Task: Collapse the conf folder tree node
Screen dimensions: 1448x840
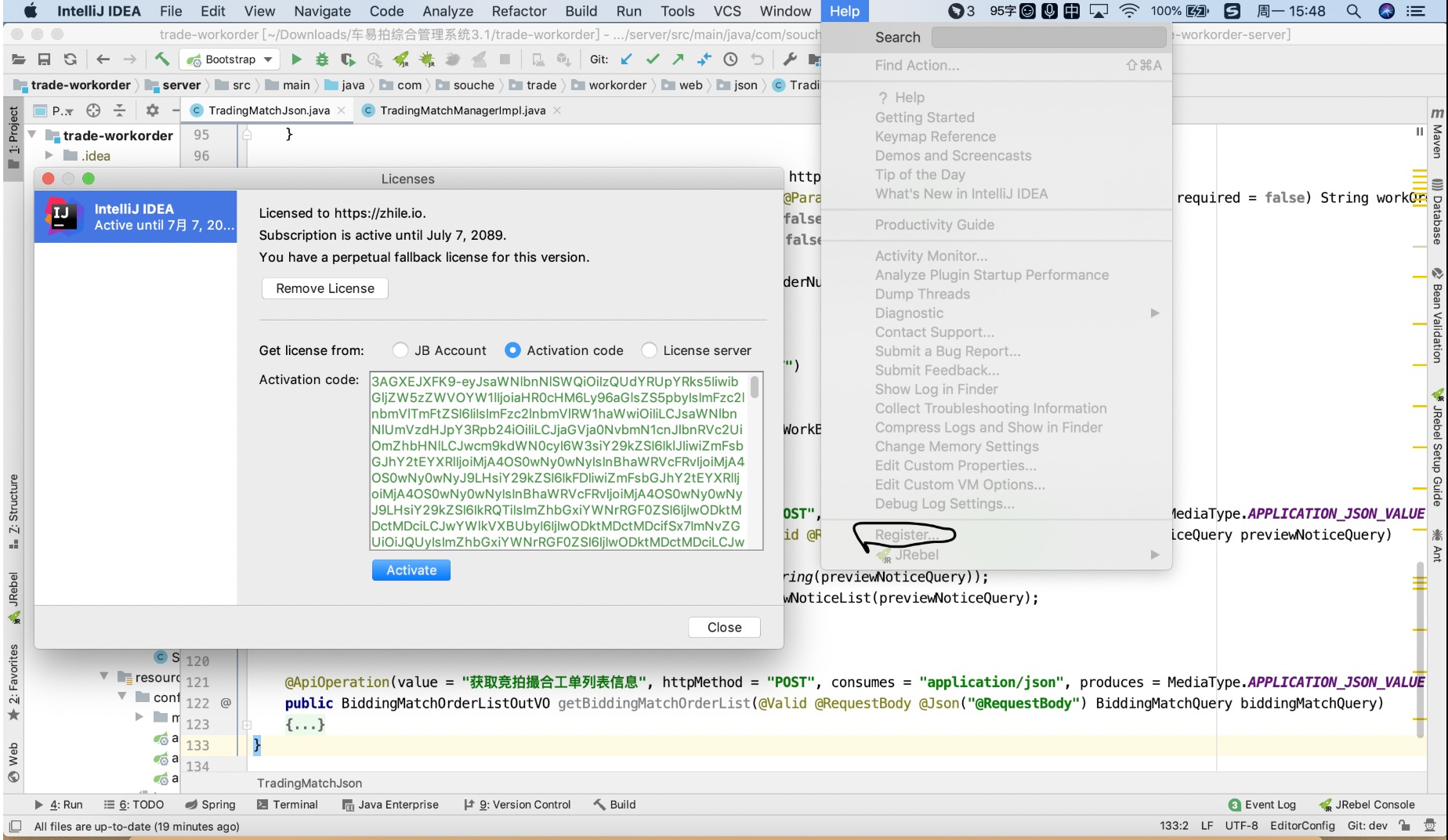Action: point(122,696)
